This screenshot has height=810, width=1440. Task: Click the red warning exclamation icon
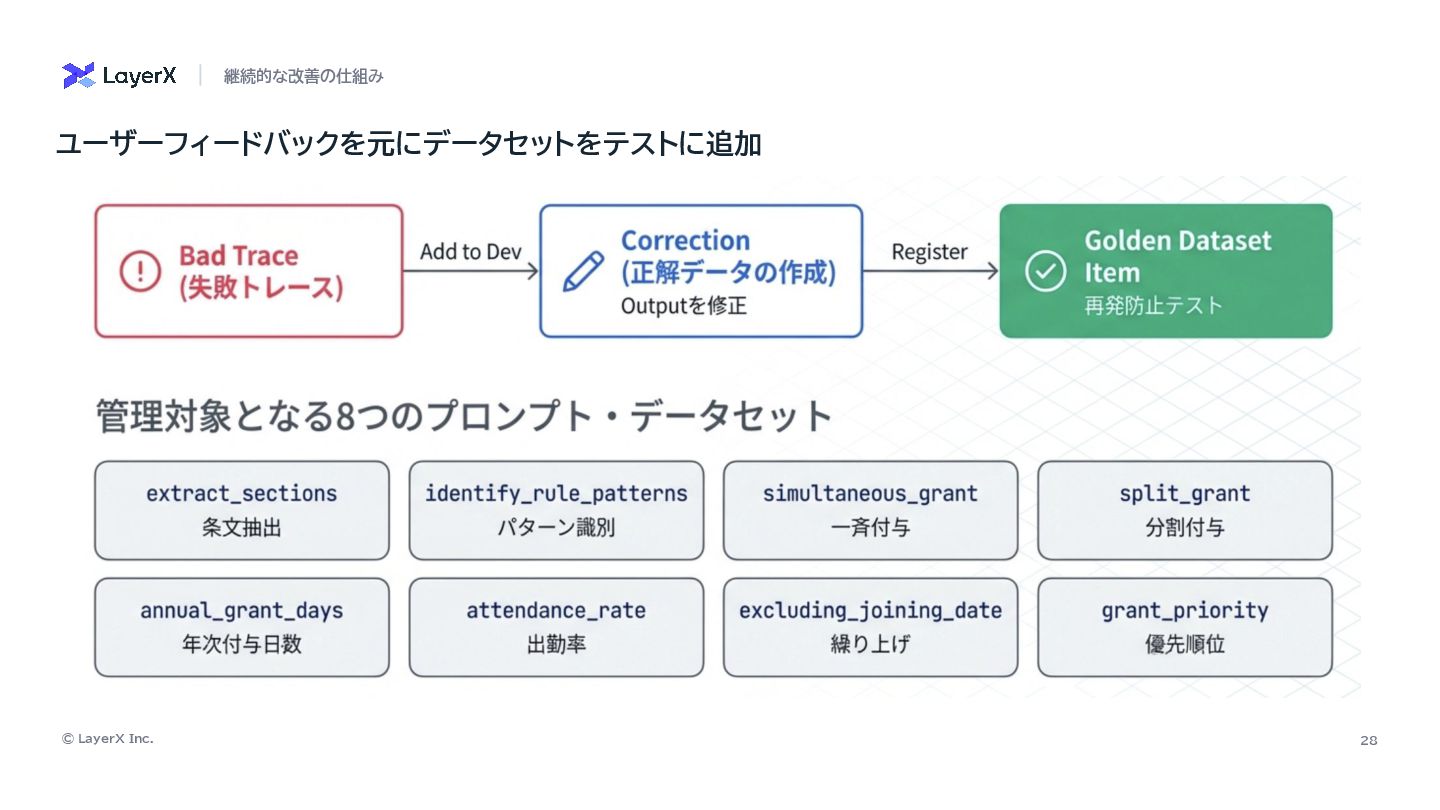(x=140, y=271)
